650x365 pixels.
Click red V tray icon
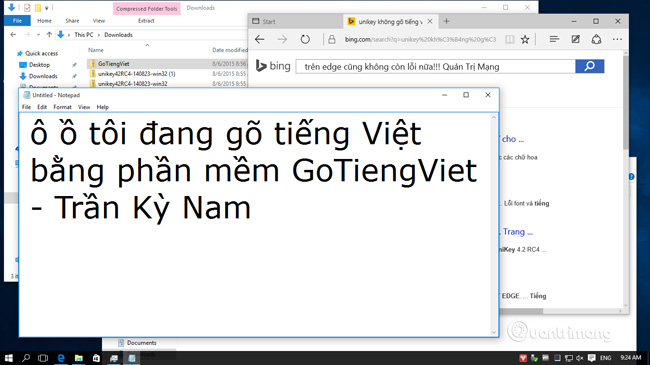pyautogui.click(x=523, y=358)
